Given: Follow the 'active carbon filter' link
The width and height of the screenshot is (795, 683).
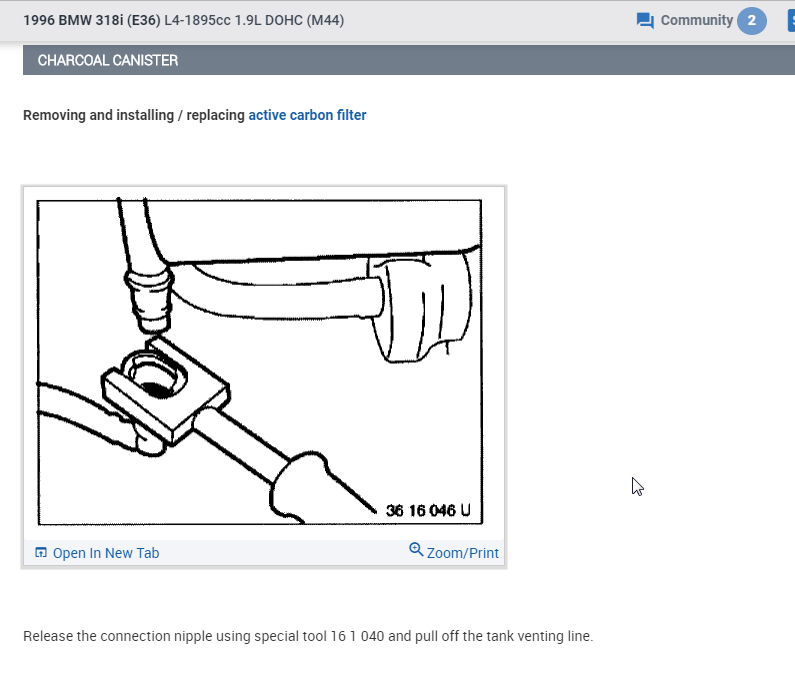Looking at the screenshot, I should point(307,115).
